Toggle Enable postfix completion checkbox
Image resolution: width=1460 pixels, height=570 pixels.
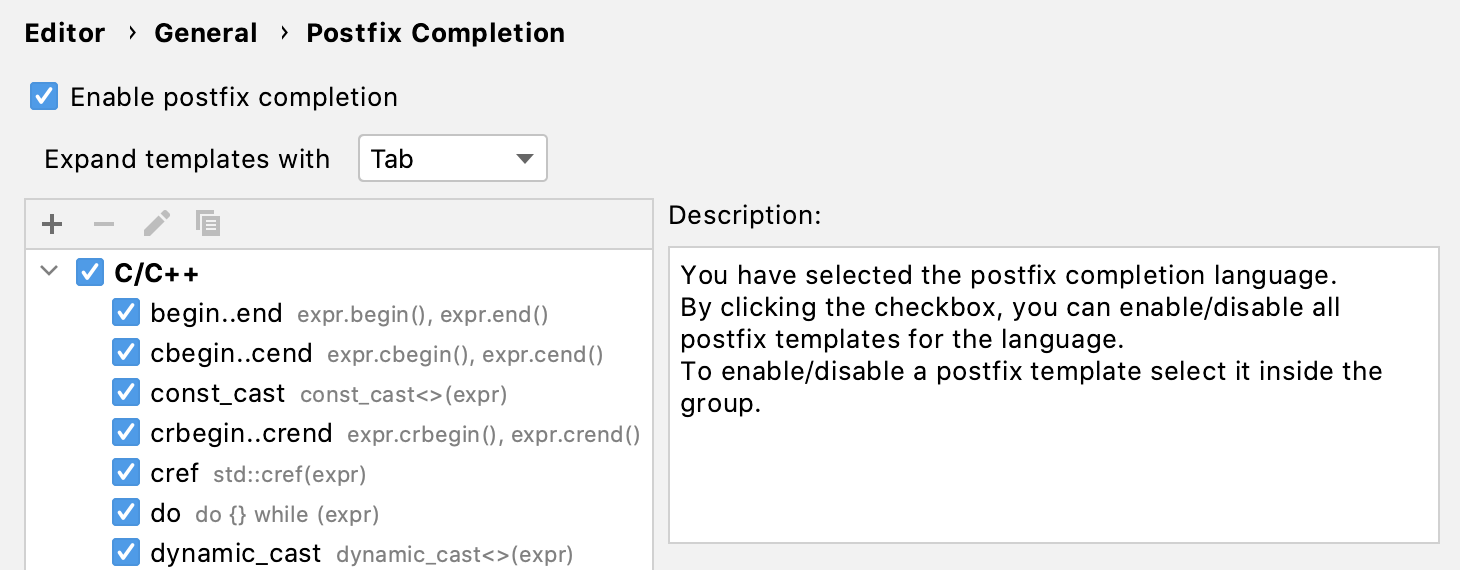[x=44, y=97]
